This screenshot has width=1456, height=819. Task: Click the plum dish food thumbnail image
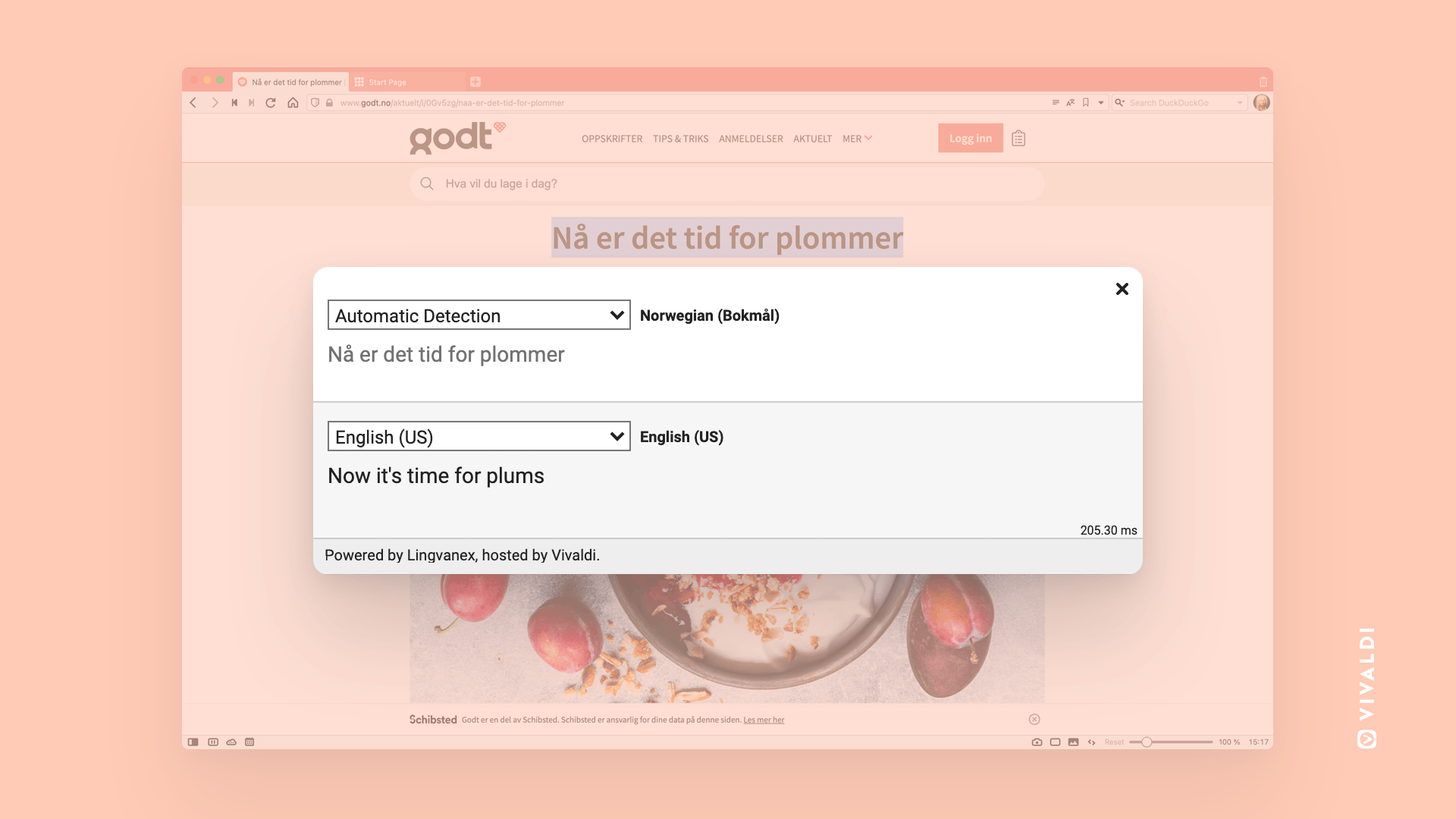coord(727,640)
